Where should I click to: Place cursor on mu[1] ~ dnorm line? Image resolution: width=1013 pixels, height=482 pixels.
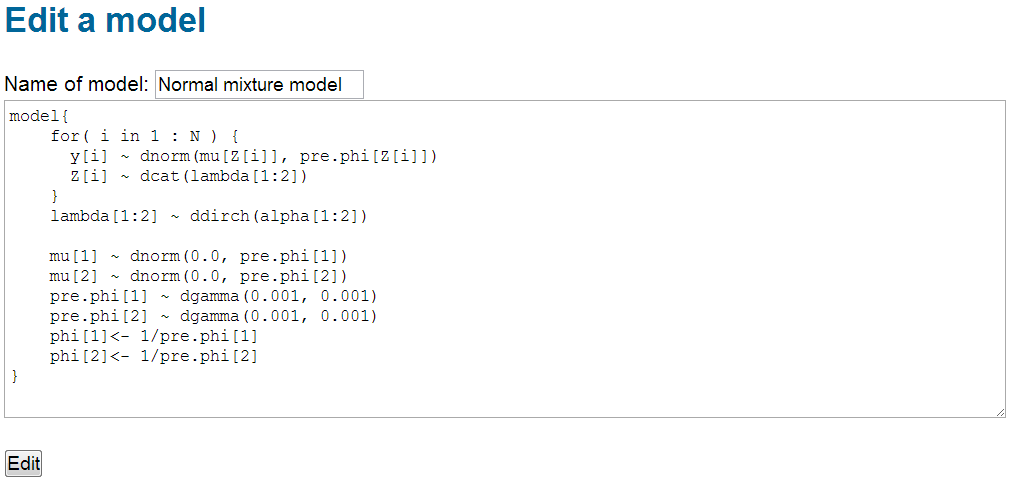pos(198,256)
